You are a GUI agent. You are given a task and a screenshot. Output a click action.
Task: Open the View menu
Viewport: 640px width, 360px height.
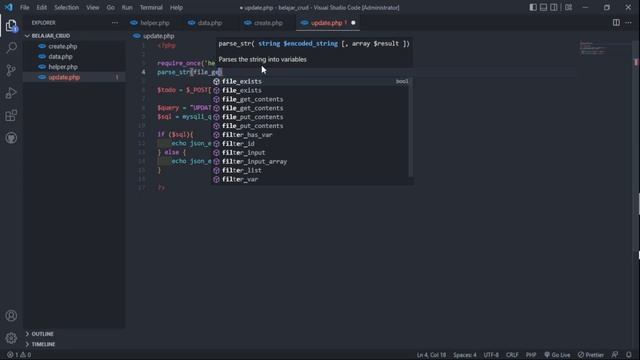(x=93, y=7)
